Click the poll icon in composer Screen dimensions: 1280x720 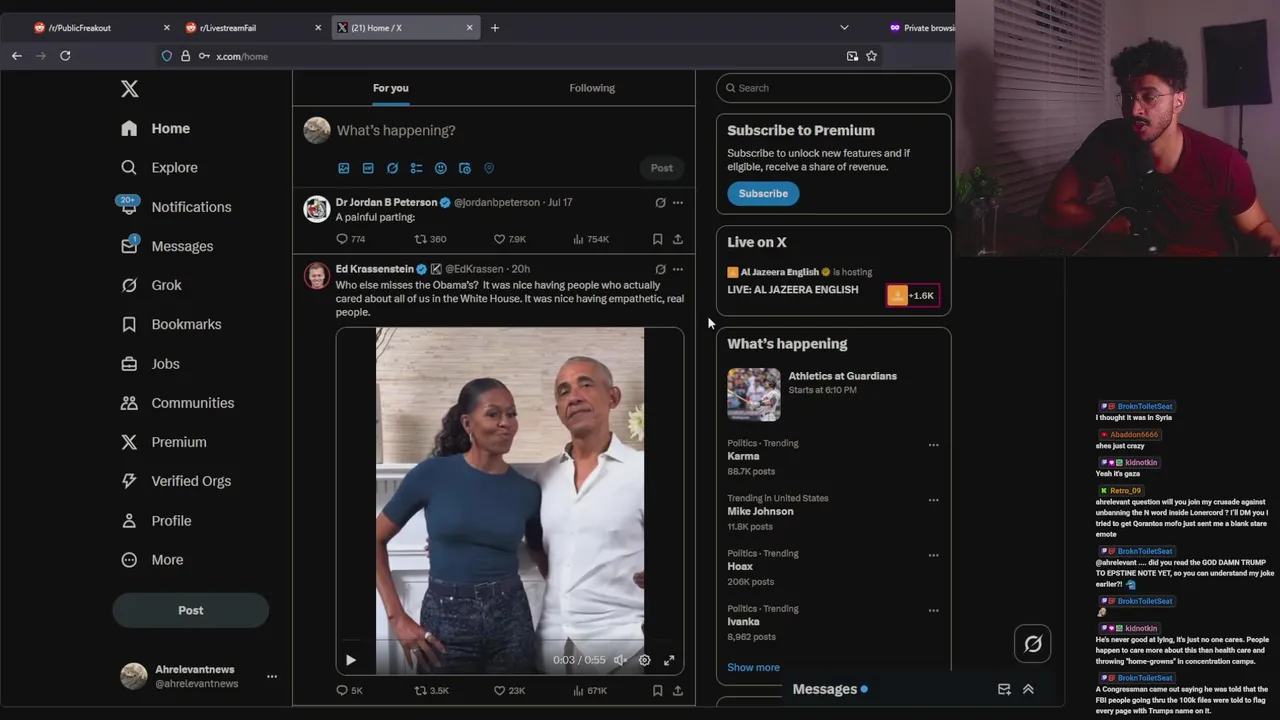416,168
